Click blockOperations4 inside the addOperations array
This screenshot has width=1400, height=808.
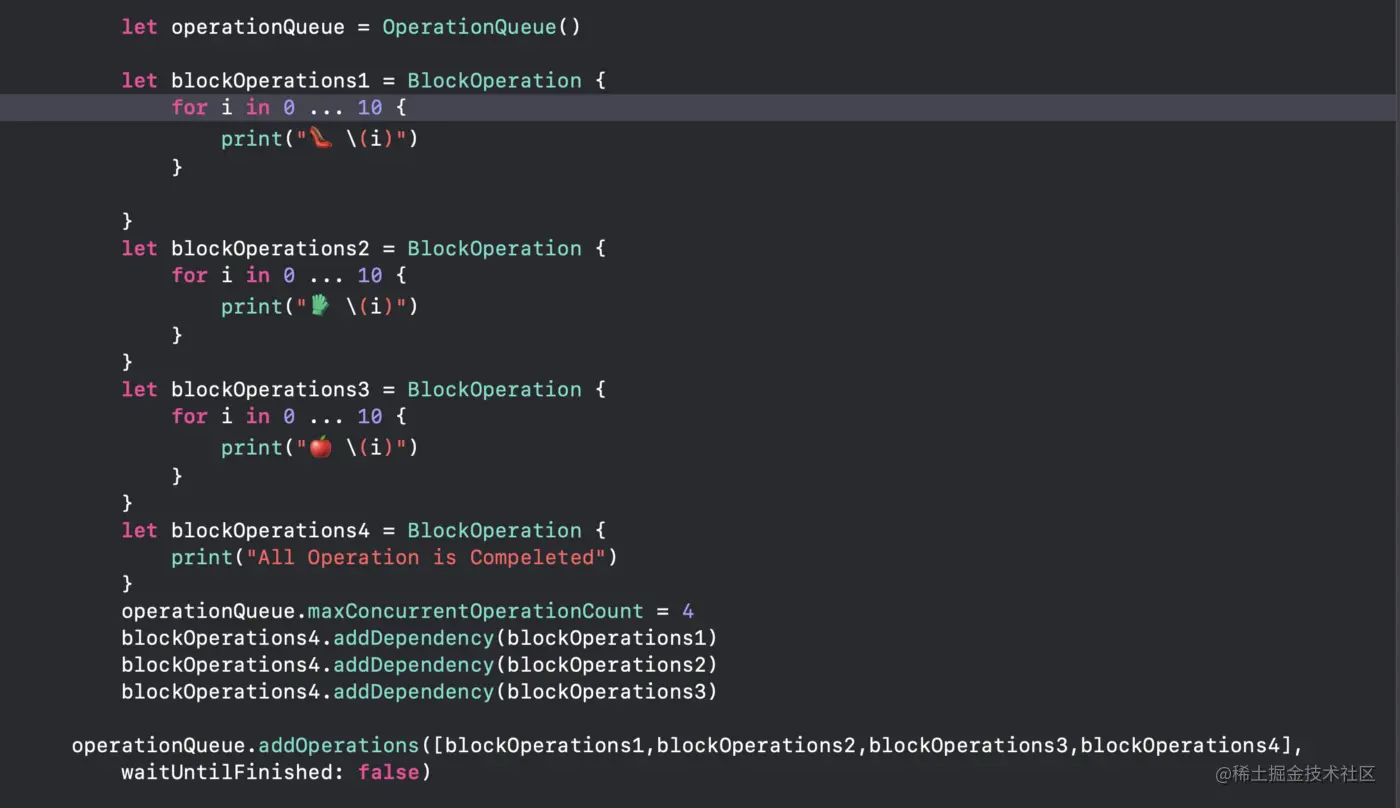tap(1179, 745)
